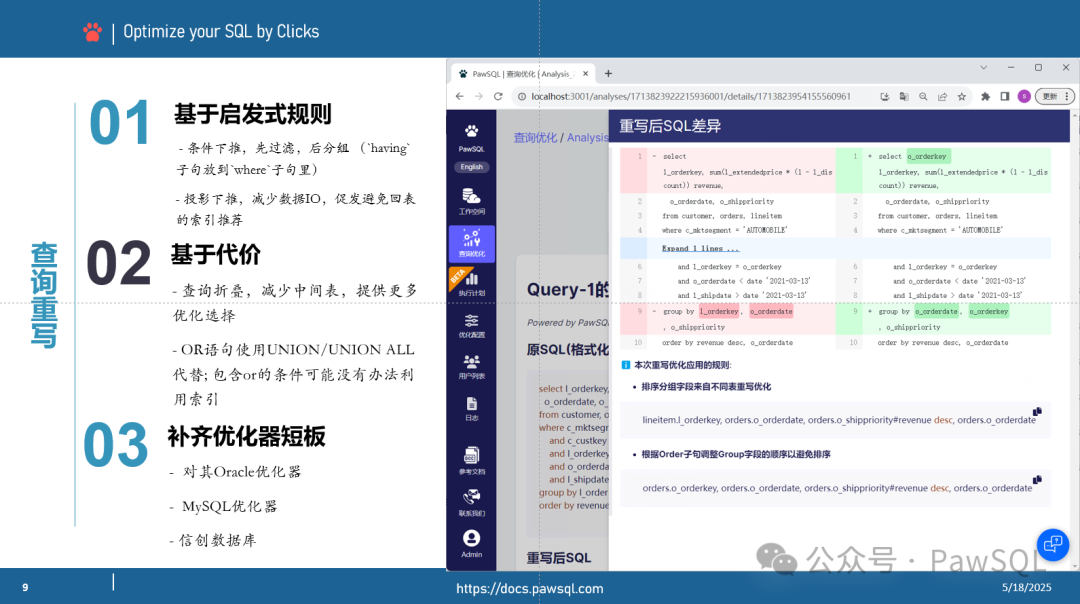Click the red-highlighted o_orderdate in group by
Viewport: 1080px width, 604px height.
[771, 311]
